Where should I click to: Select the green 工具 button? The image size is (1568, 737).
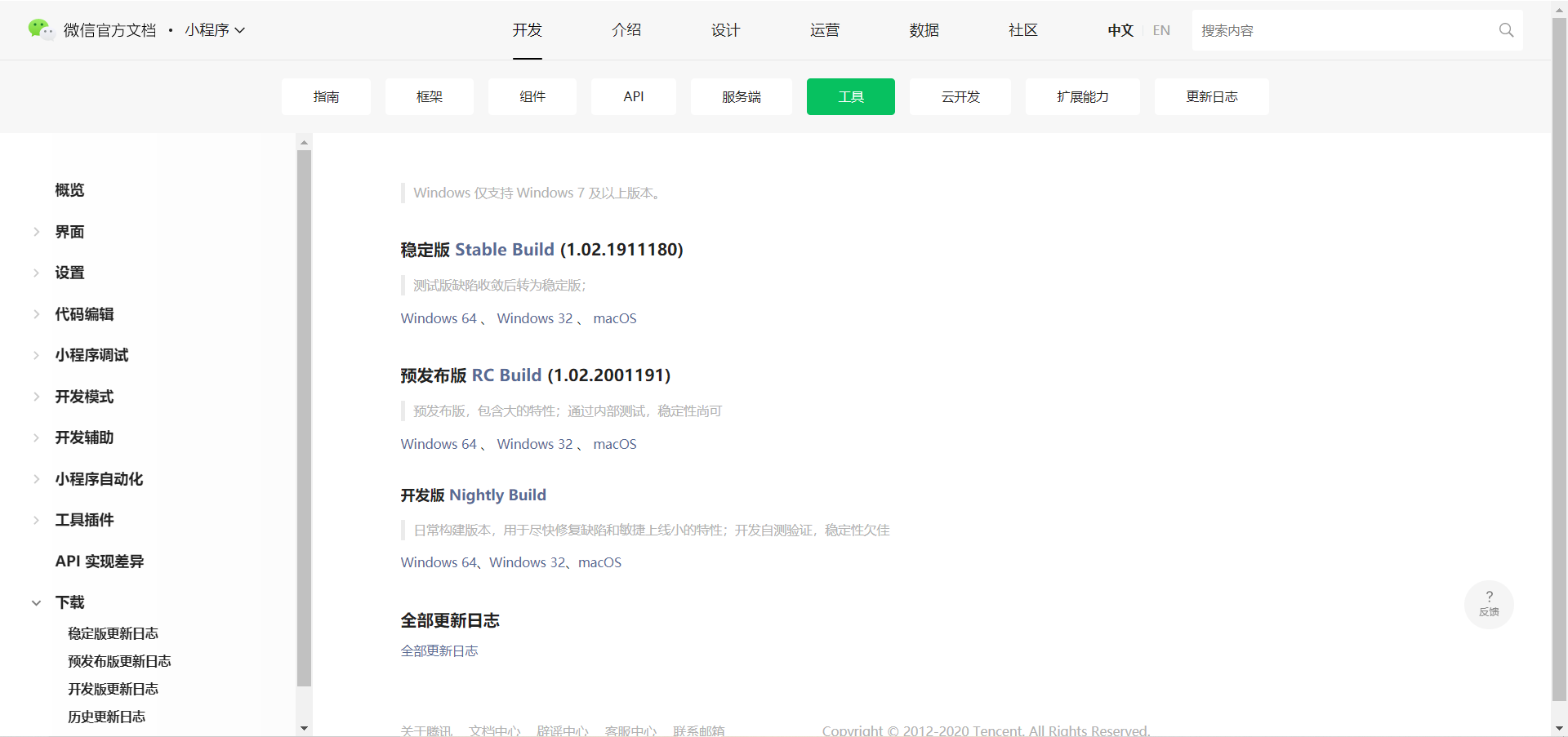click(x=851, y=96)
